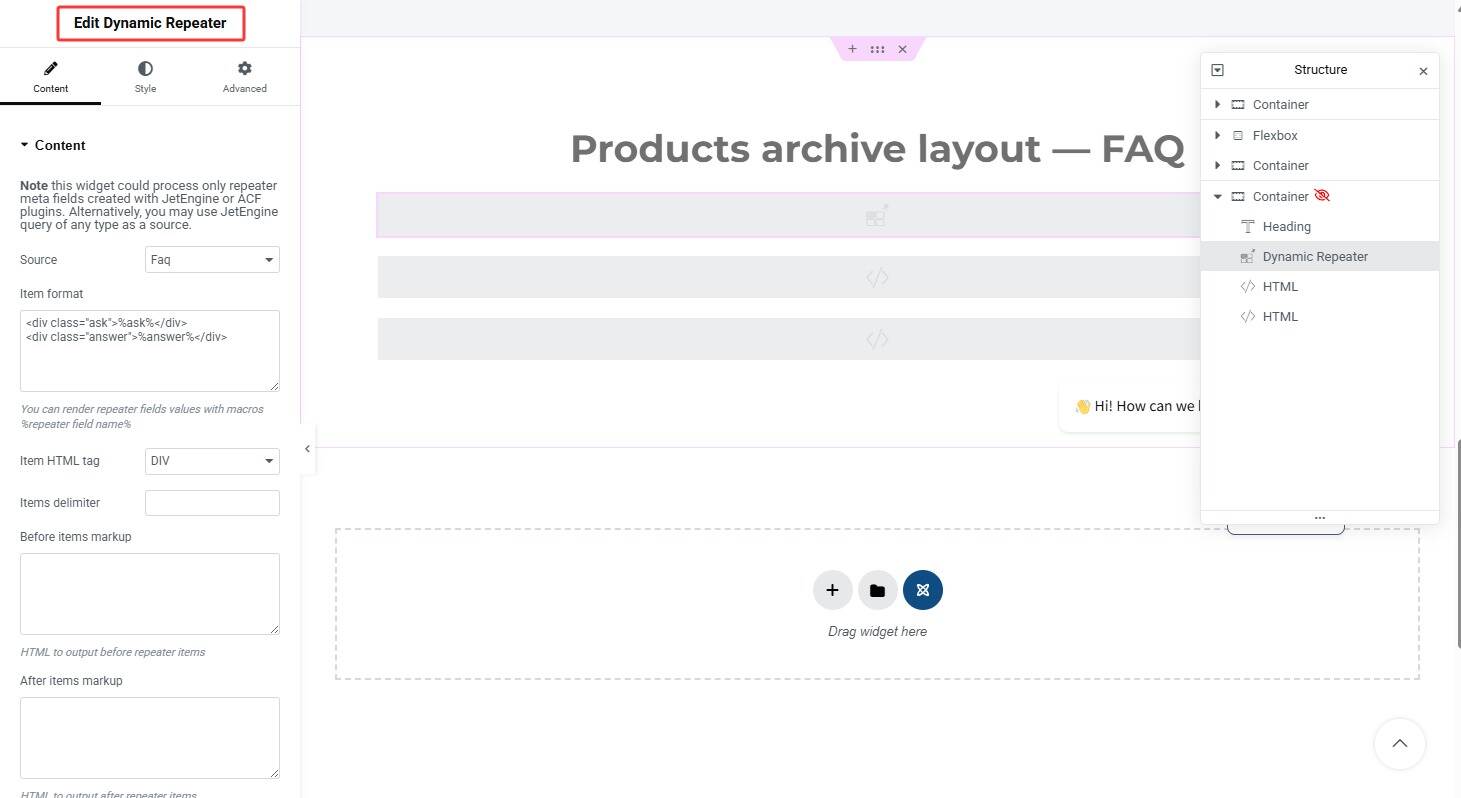
Task: Open the Source dropdown showing Faq
Action: click(x=212, y=260)
